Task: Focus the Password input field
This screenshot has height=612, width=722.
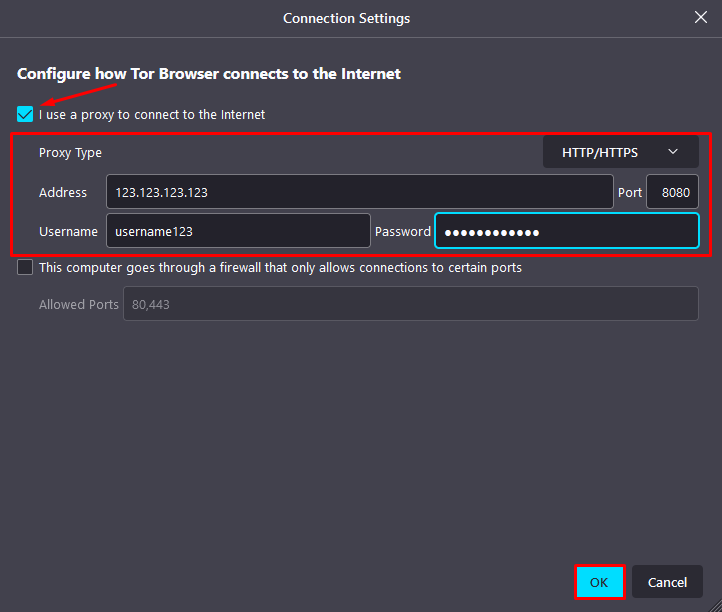Action: click(x=567, y=231)
